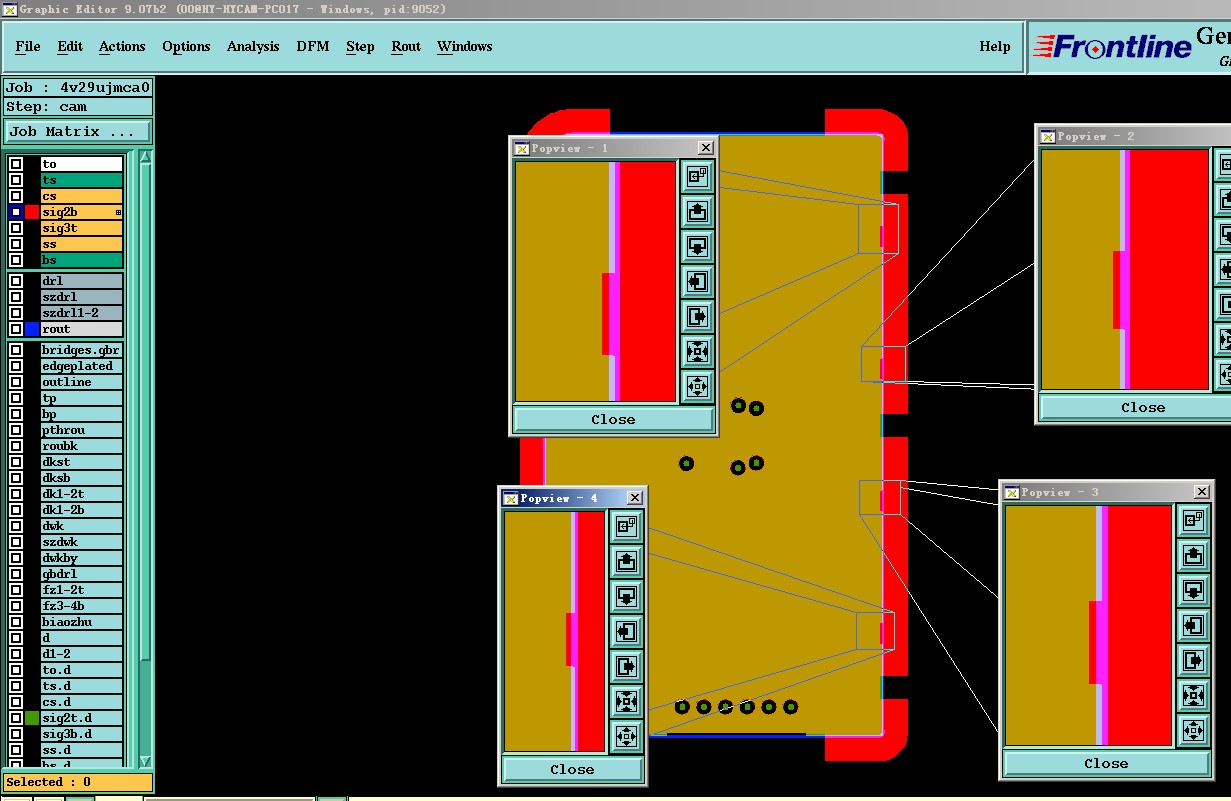Select the 'dk1-2t' layer name
This screenshot has height=801, width=1231.
(x=81, y=494)
